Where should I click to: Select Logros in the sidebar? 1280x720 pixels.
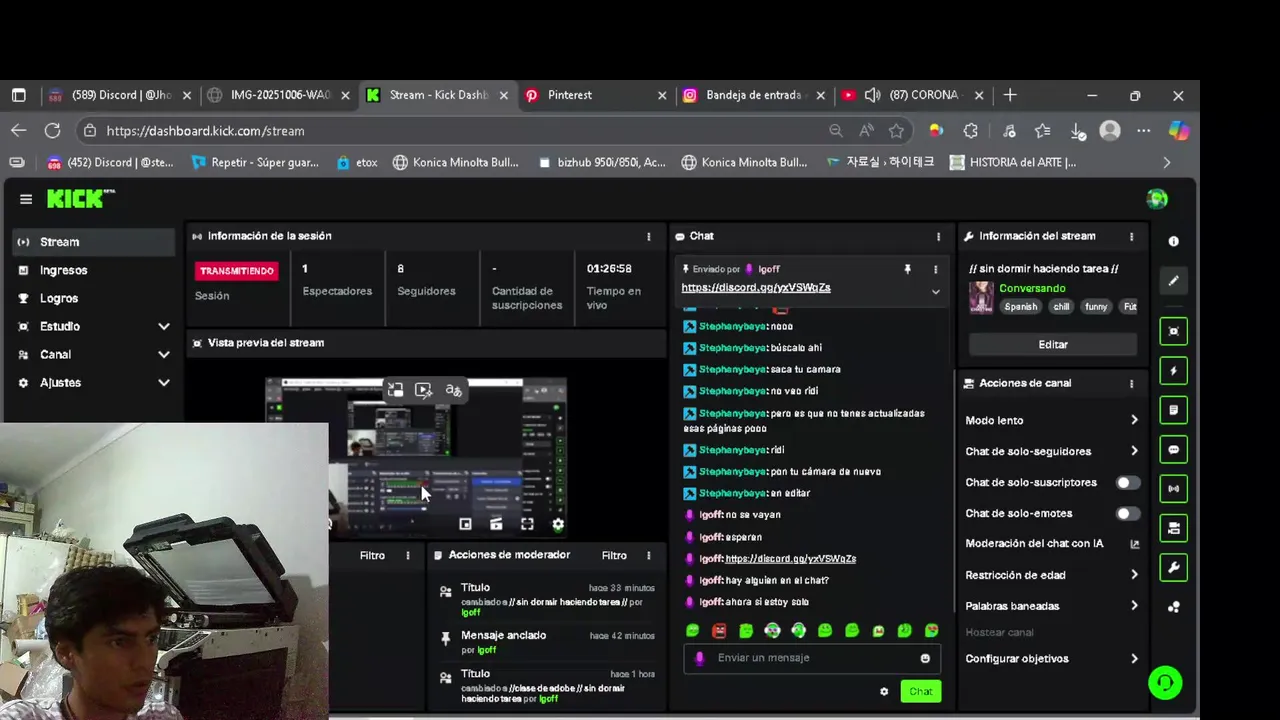[x=95, y=298]
